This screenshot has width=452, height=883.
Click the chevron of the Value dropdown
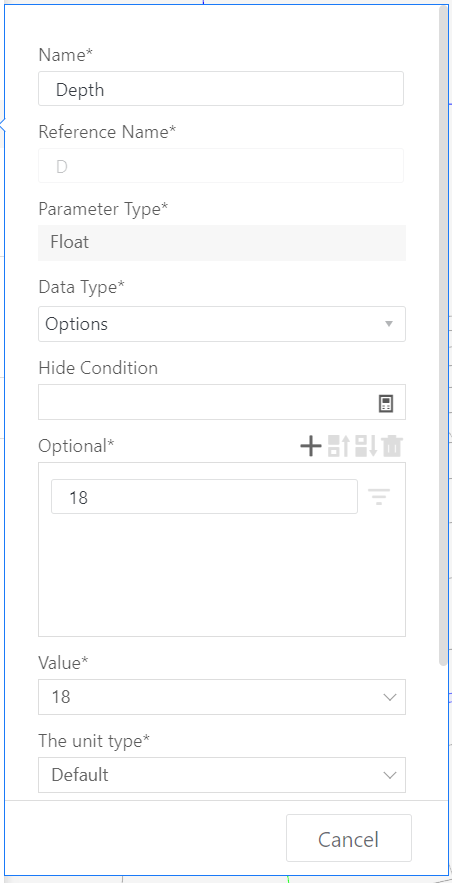(x=390, y=697)
